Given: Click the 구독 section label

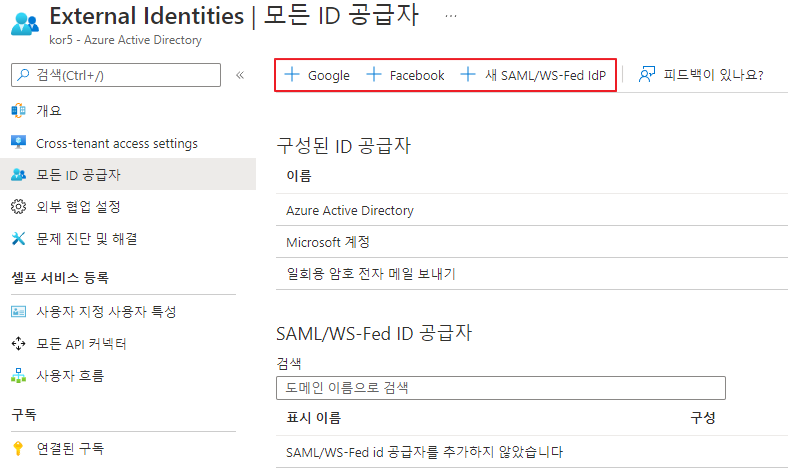Looking at the screenshot, I should pyautogui.click(x=24, y=415).
